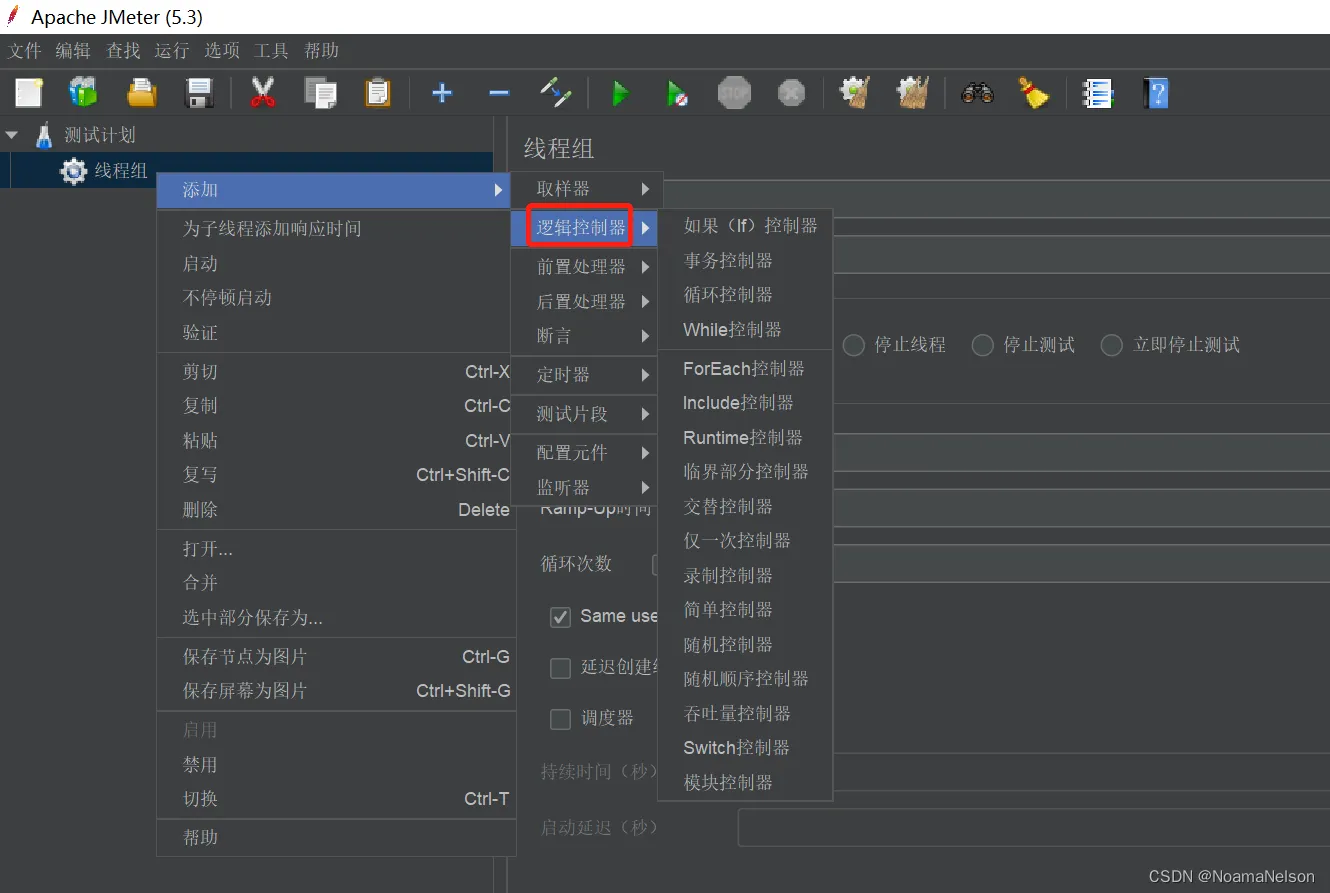Click the Reset search broom icon
The width and height of the screenshot is (1330, 893).
tap(1034, 93)
